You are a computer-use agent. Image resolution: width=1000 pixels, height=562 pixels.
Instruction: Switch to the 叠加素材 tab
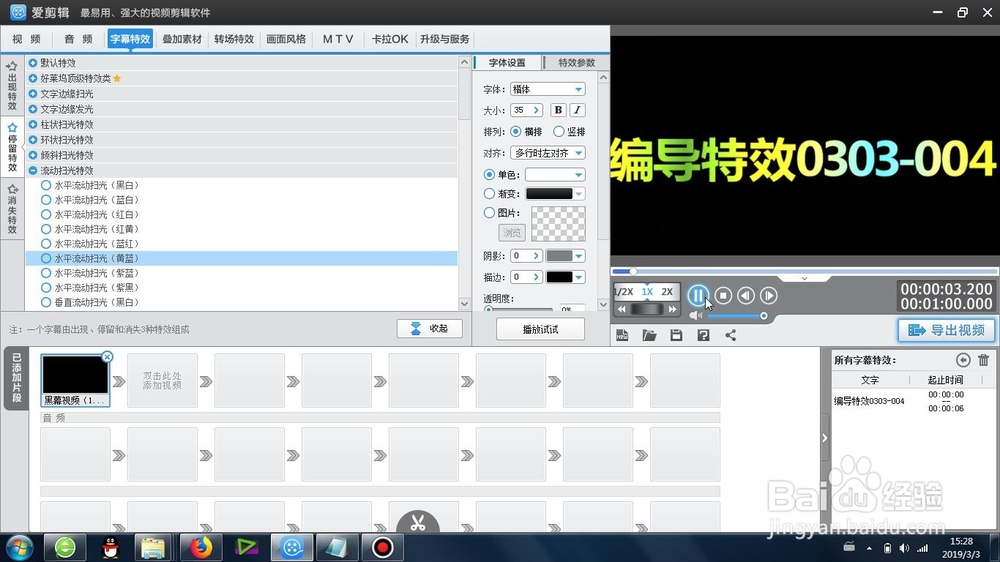182,39
